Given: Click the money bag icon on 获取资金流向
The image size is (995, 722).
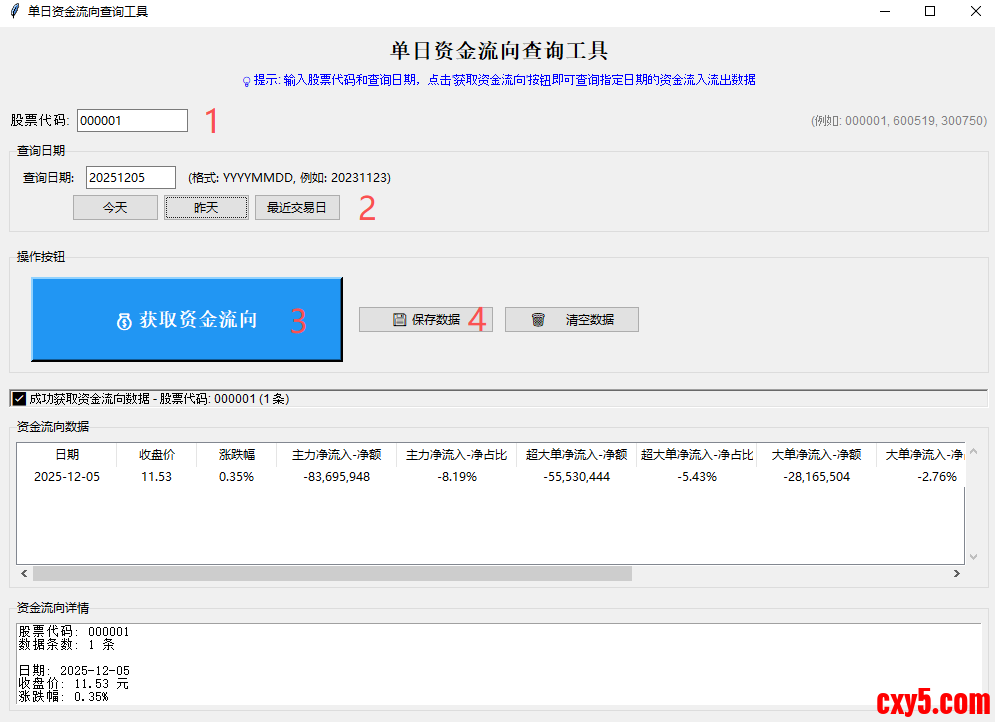Looking at the screenshot, I should coord(124,321).
